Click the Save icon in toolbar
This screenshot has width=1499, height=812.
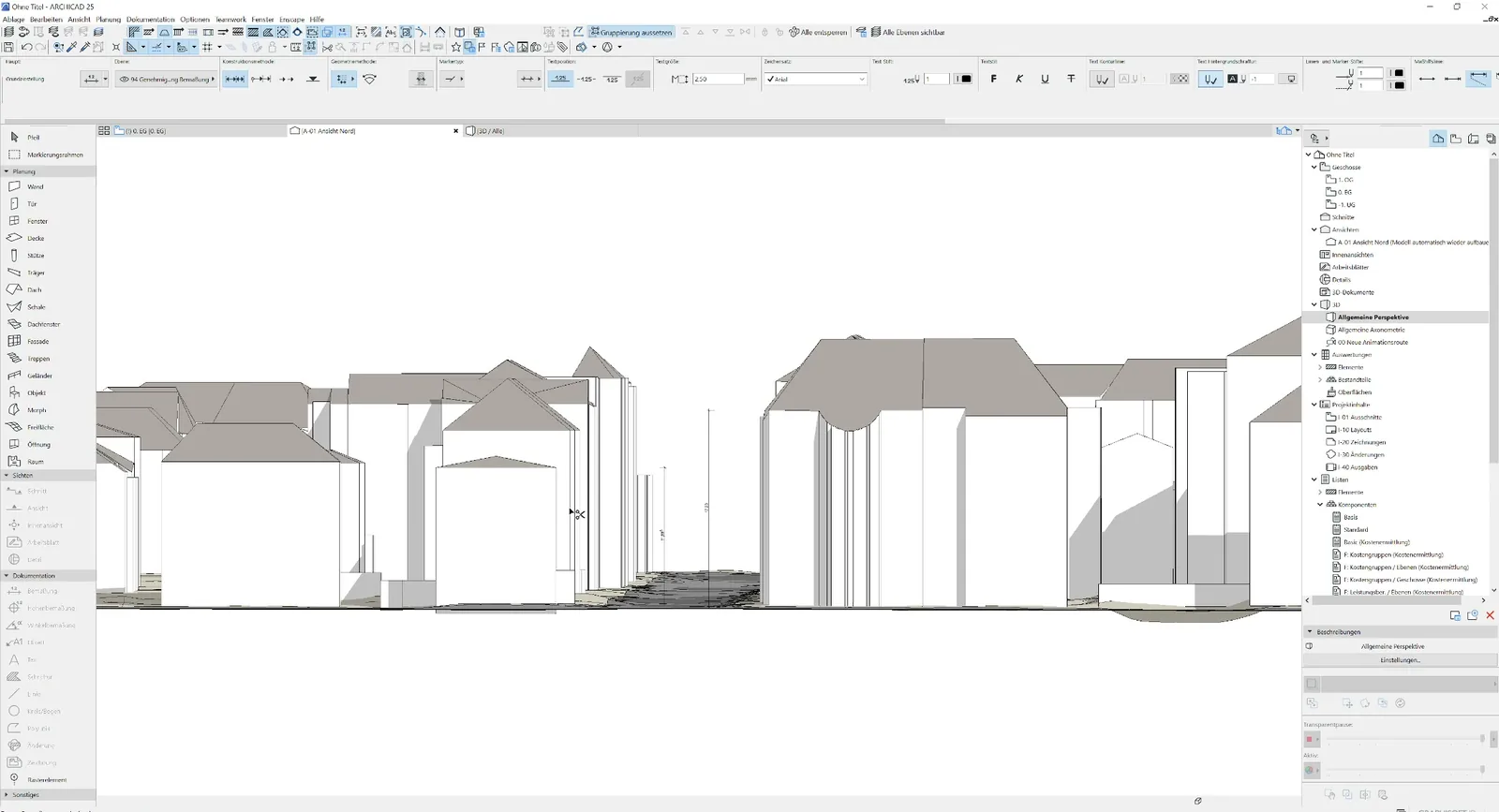pyautogui.click(x=8, y=47)
